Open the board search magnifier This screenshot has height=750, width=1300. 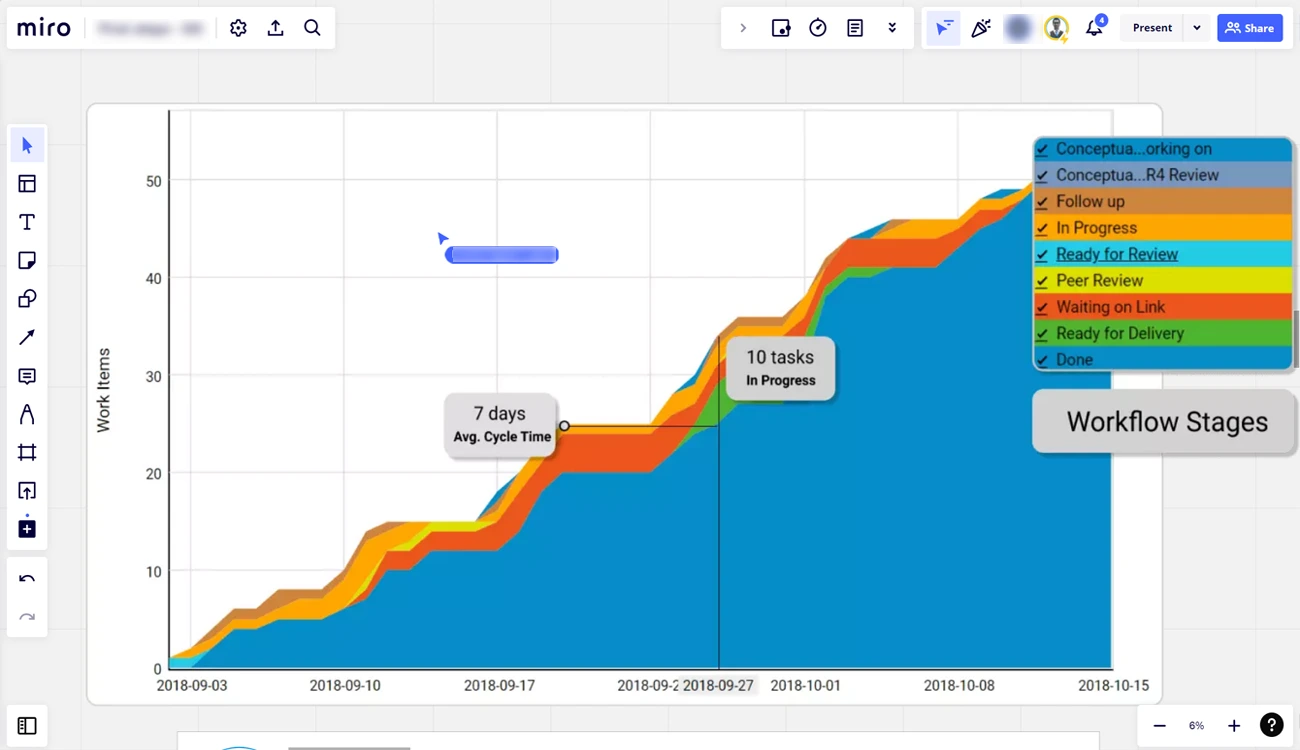tap(312, 28)
